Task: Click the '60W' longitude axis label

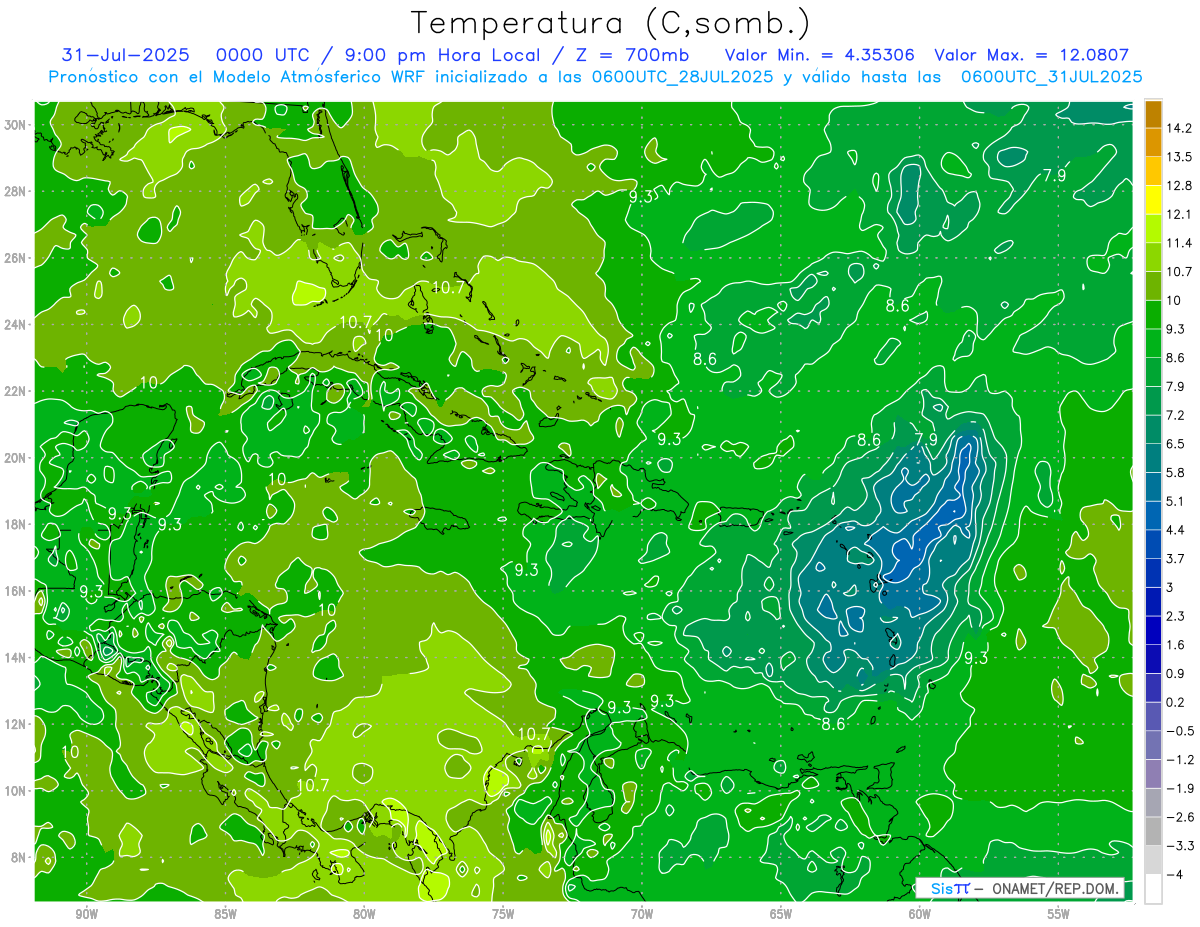Action: [920, 914]
